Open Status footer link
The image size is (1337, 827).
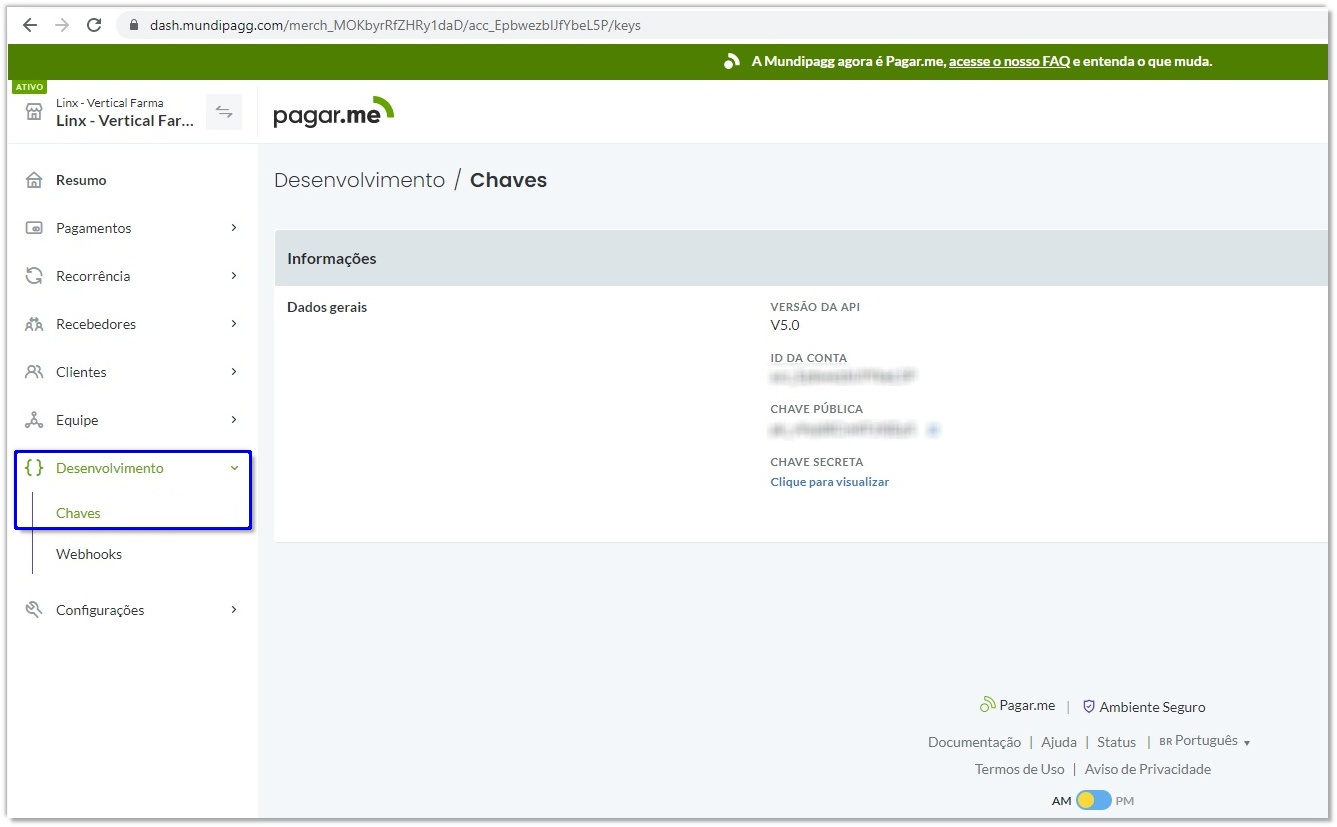[x=1116, y=742]
